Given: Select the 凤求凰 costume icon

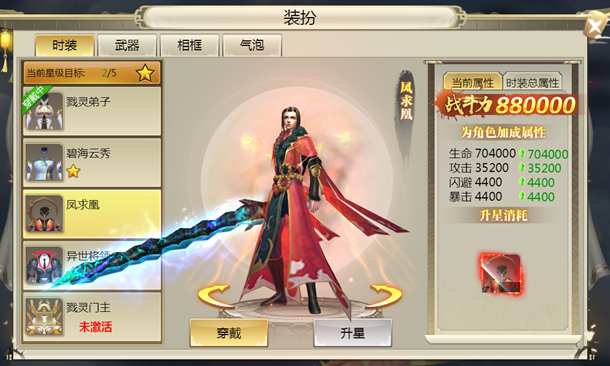Looking at the screenshot, I should (44, 214).
